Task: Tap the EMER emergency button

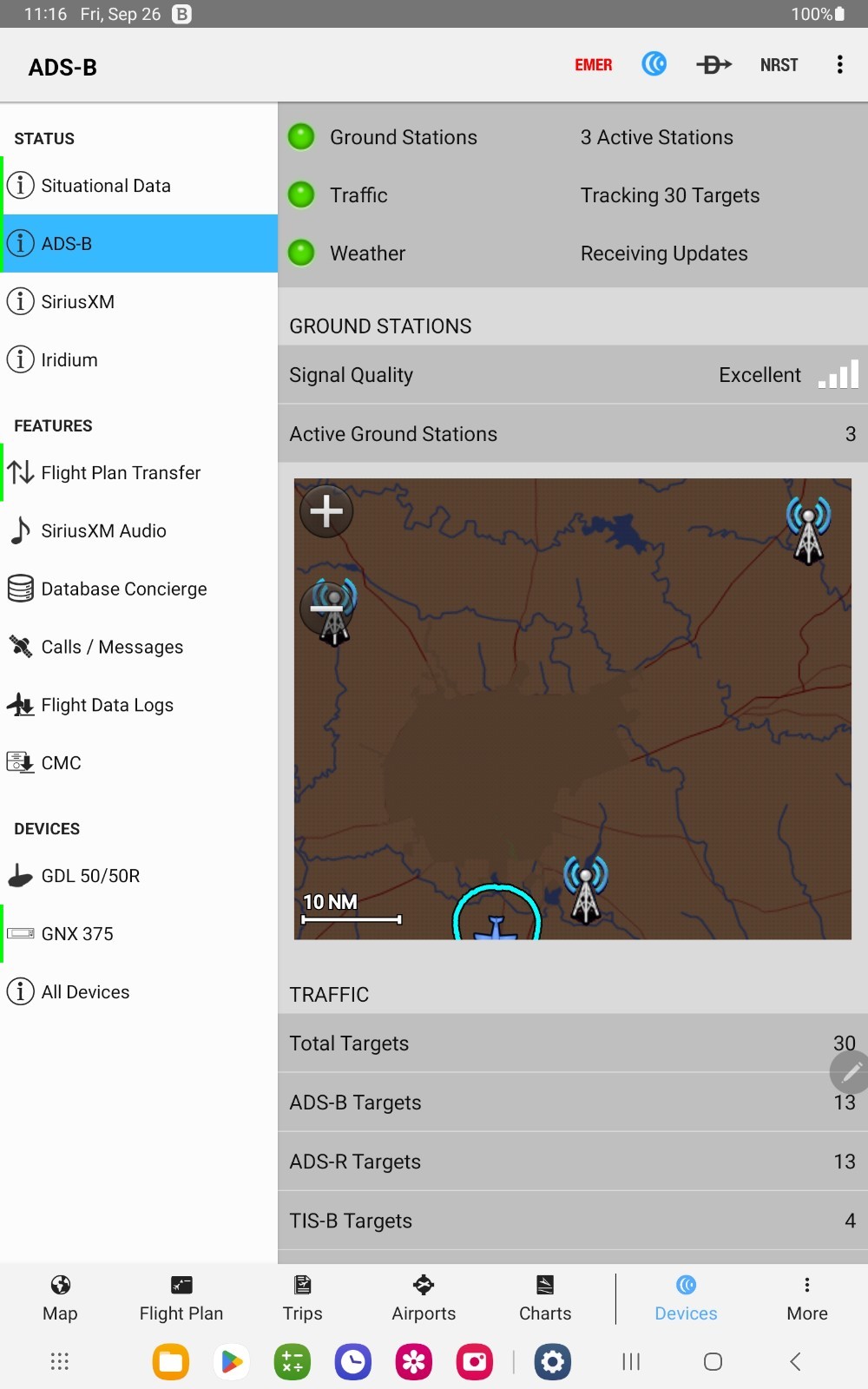Action: pos(594,65)
